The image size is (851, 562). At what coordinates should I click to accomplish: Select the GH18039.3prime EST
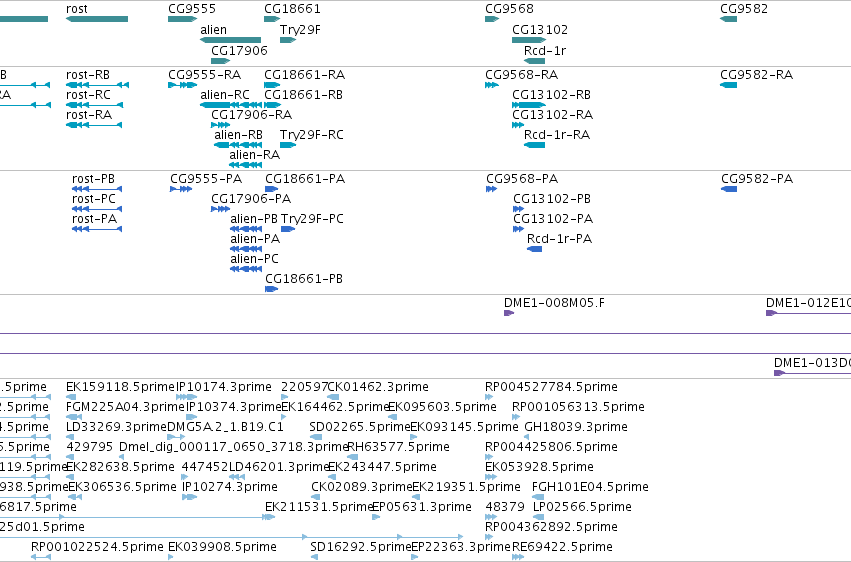pyautogui.click(x=576, y=427)
